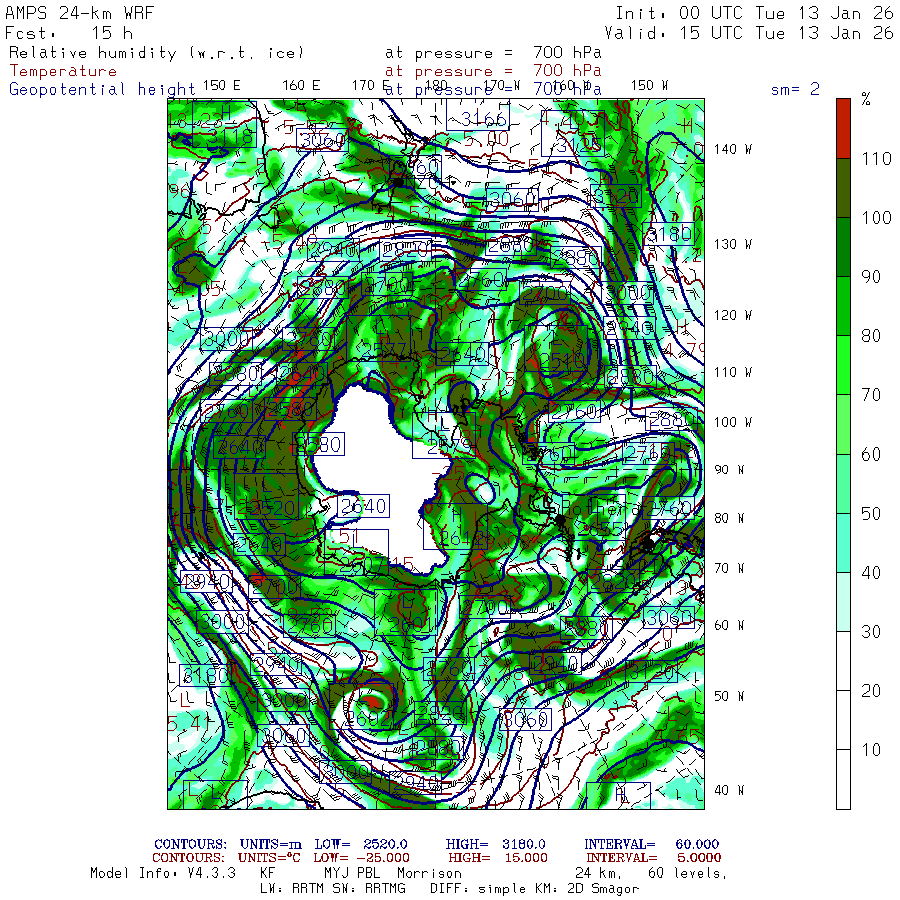Click the 'Model Info: V4.3.3' text
The height and width of the screenshot is (900, 900).
(x=163, y=873)
